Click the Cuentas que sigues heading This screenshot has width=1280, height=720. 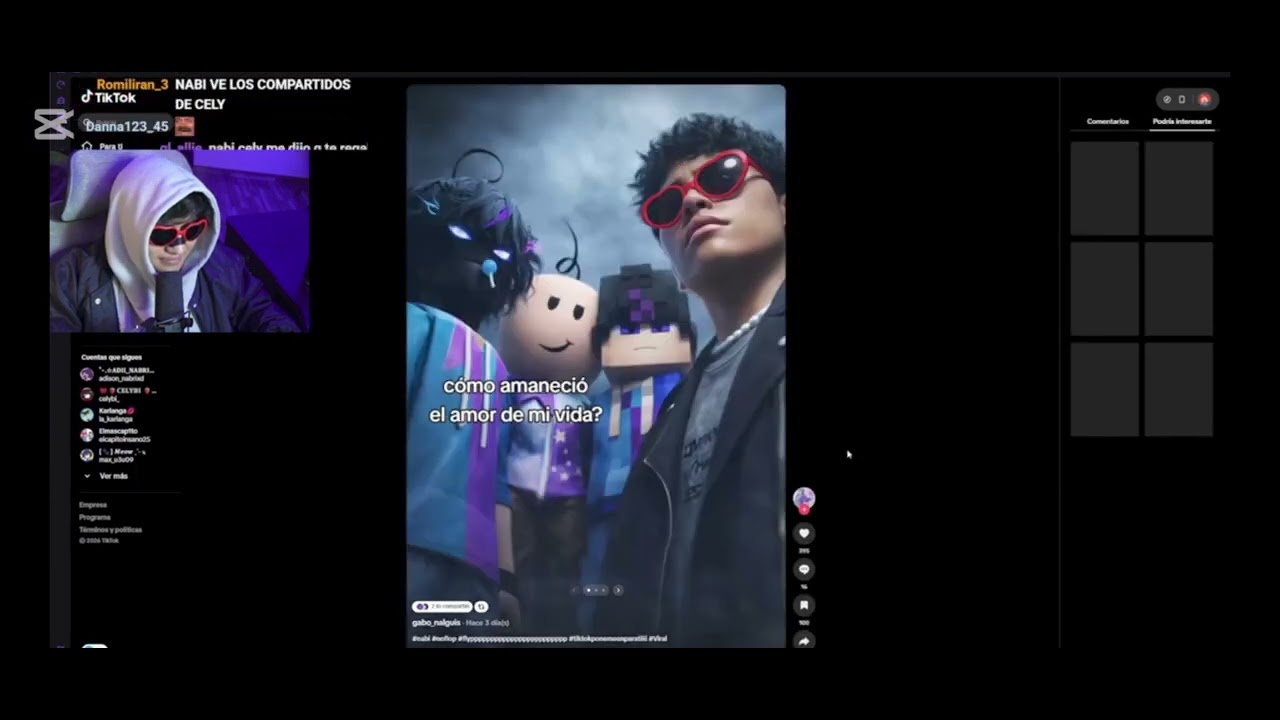111,357
